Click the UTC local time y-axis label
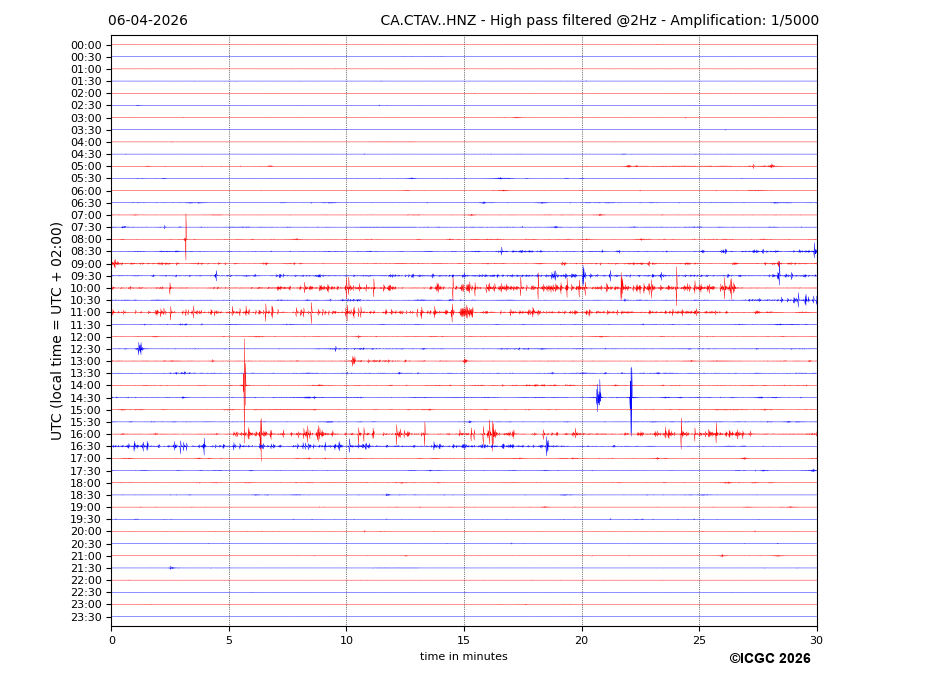Screen dimensions: 927x696 (58, 330)
